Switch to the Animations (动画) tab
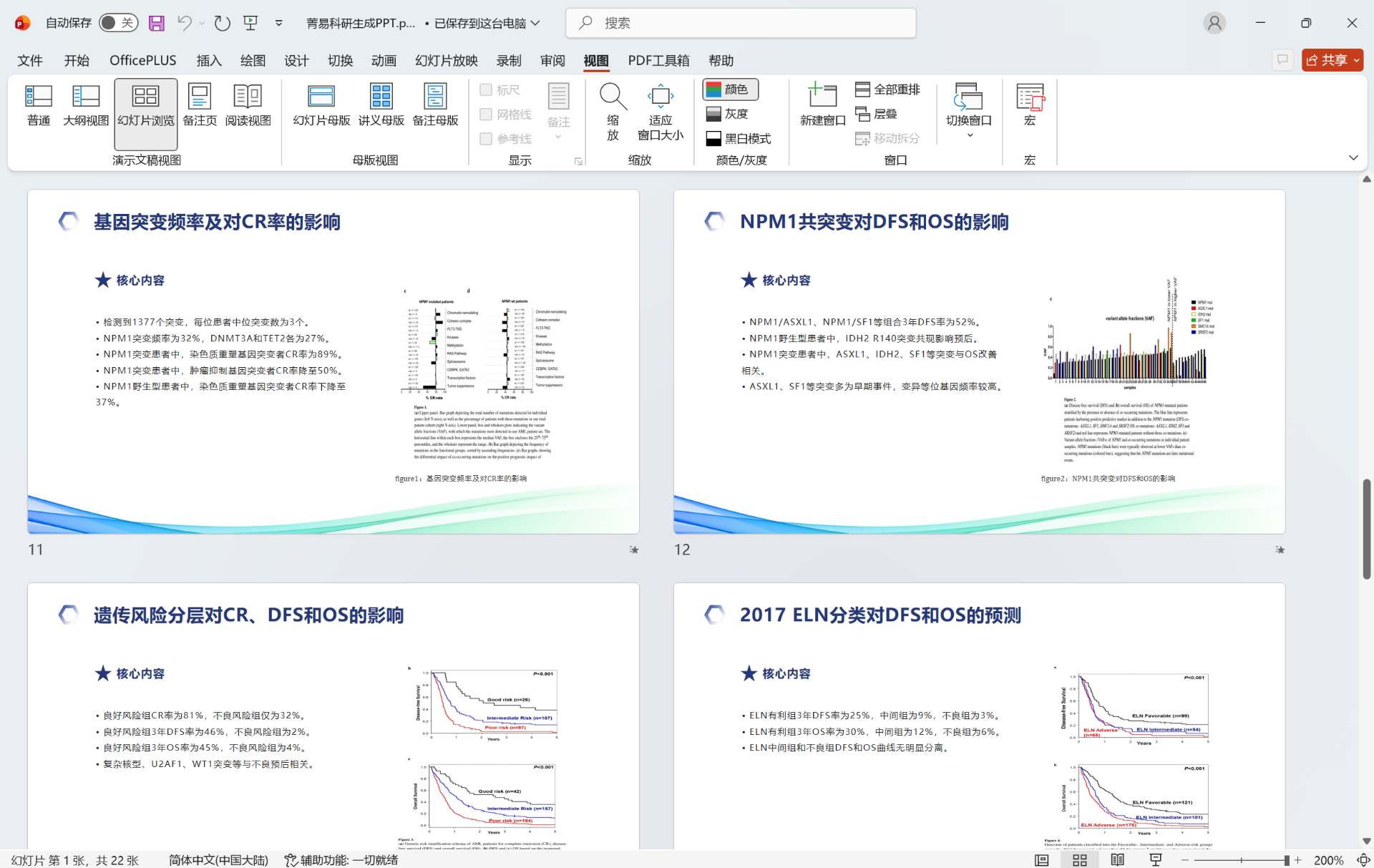 click(x=384, y=61)
